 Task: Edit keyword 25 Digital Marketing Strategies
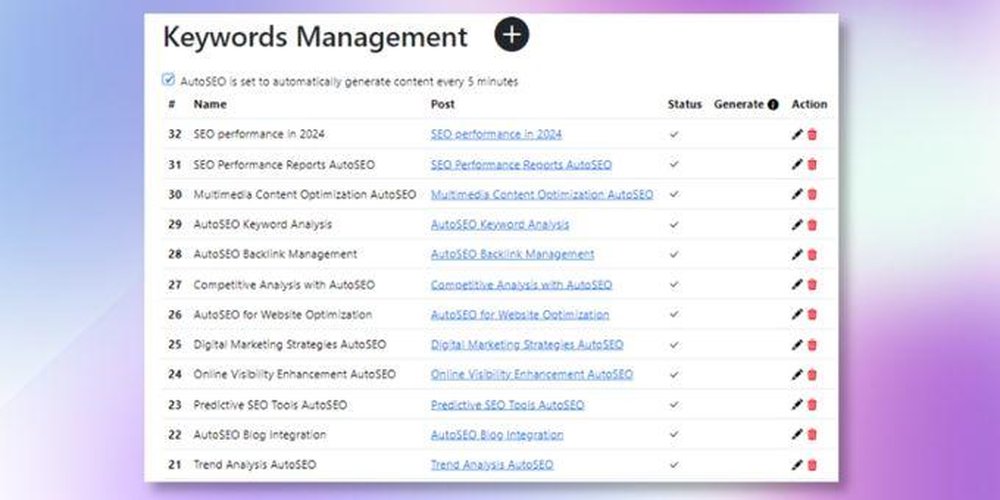click(797, 345)
